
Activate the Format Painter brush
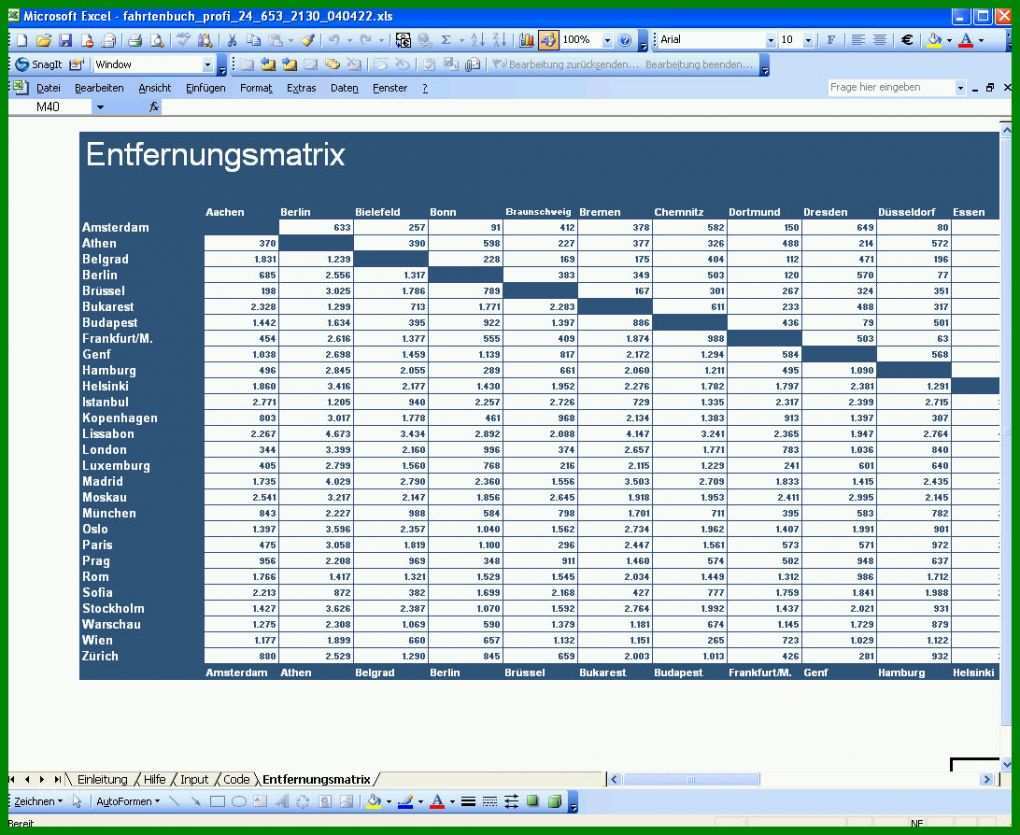click(x=308, y=40)
